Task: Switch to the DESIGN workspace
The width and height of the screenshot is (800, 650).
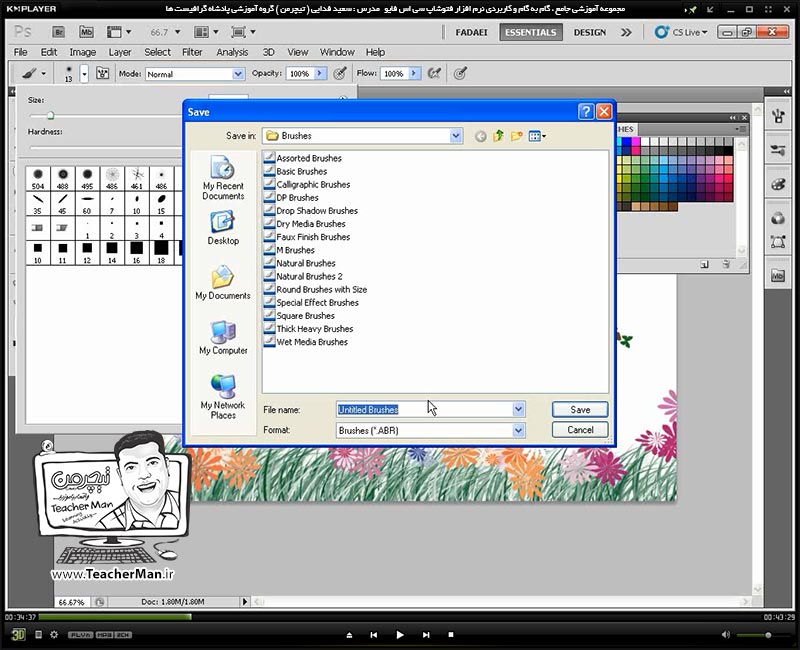Action: point(589,32)
